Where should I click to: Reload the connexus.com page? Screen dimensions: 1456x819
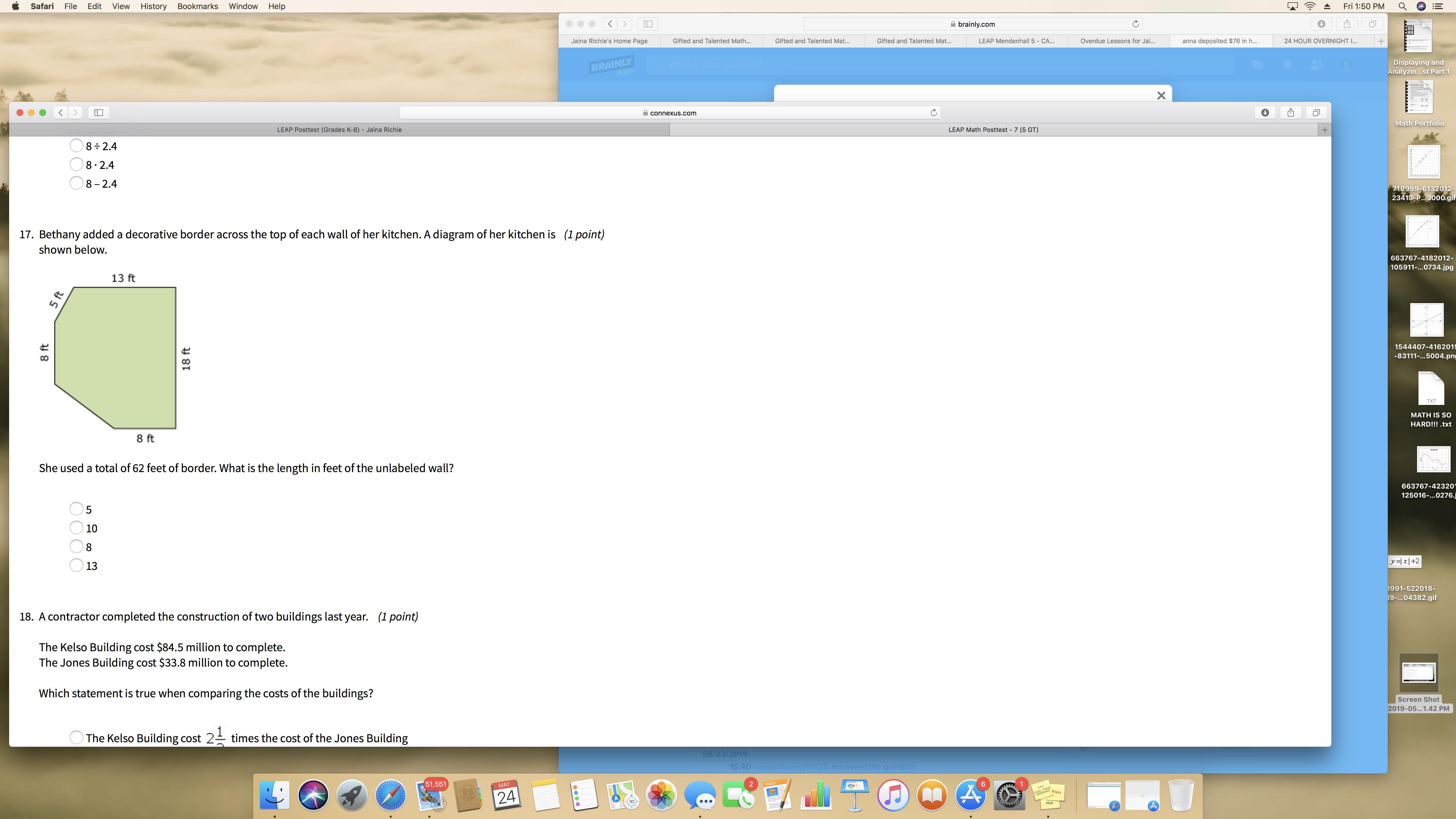click(x=934, y=113)
